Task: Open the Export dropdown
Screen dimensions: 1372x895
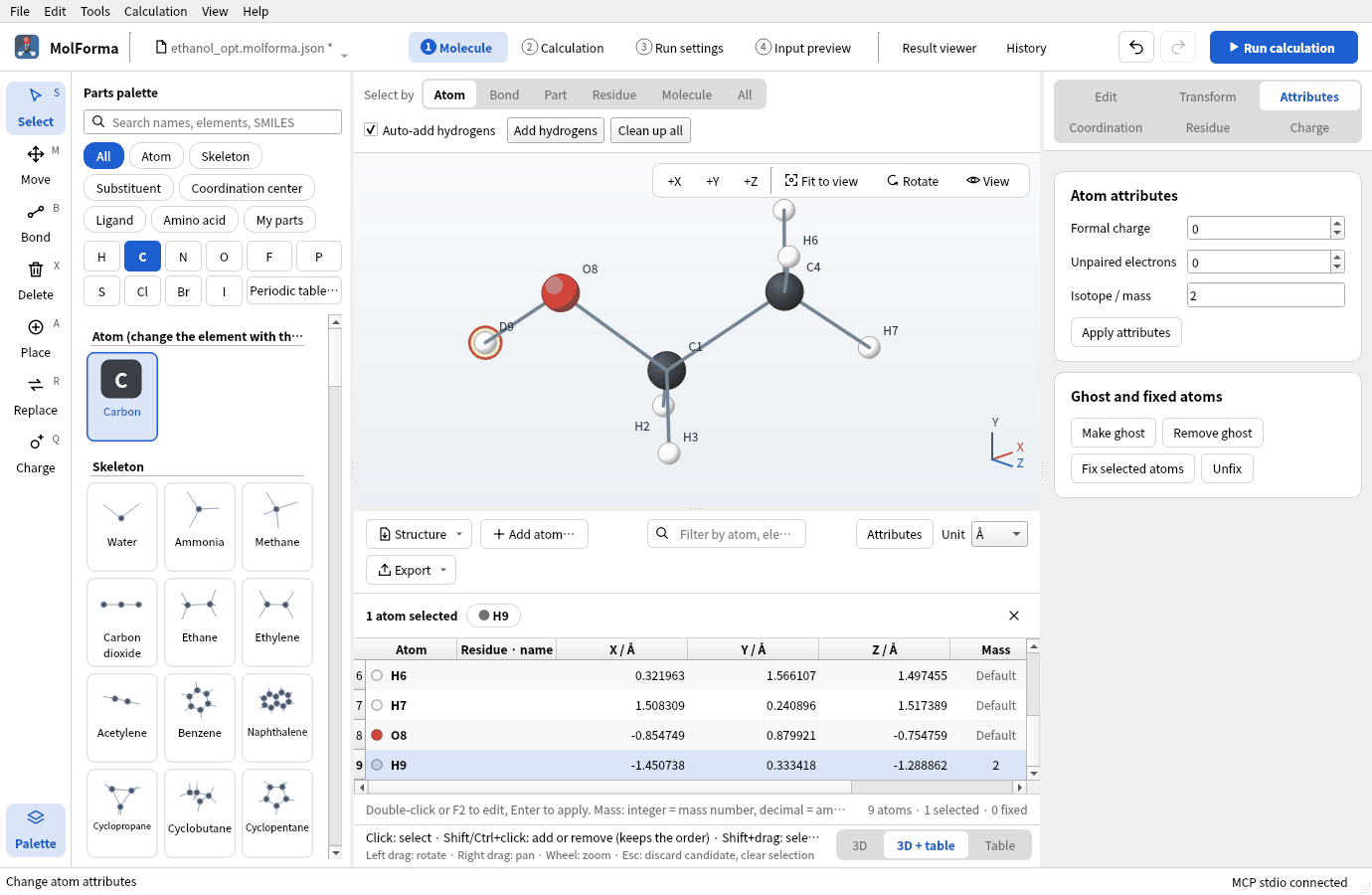Action: click(412, 570)
